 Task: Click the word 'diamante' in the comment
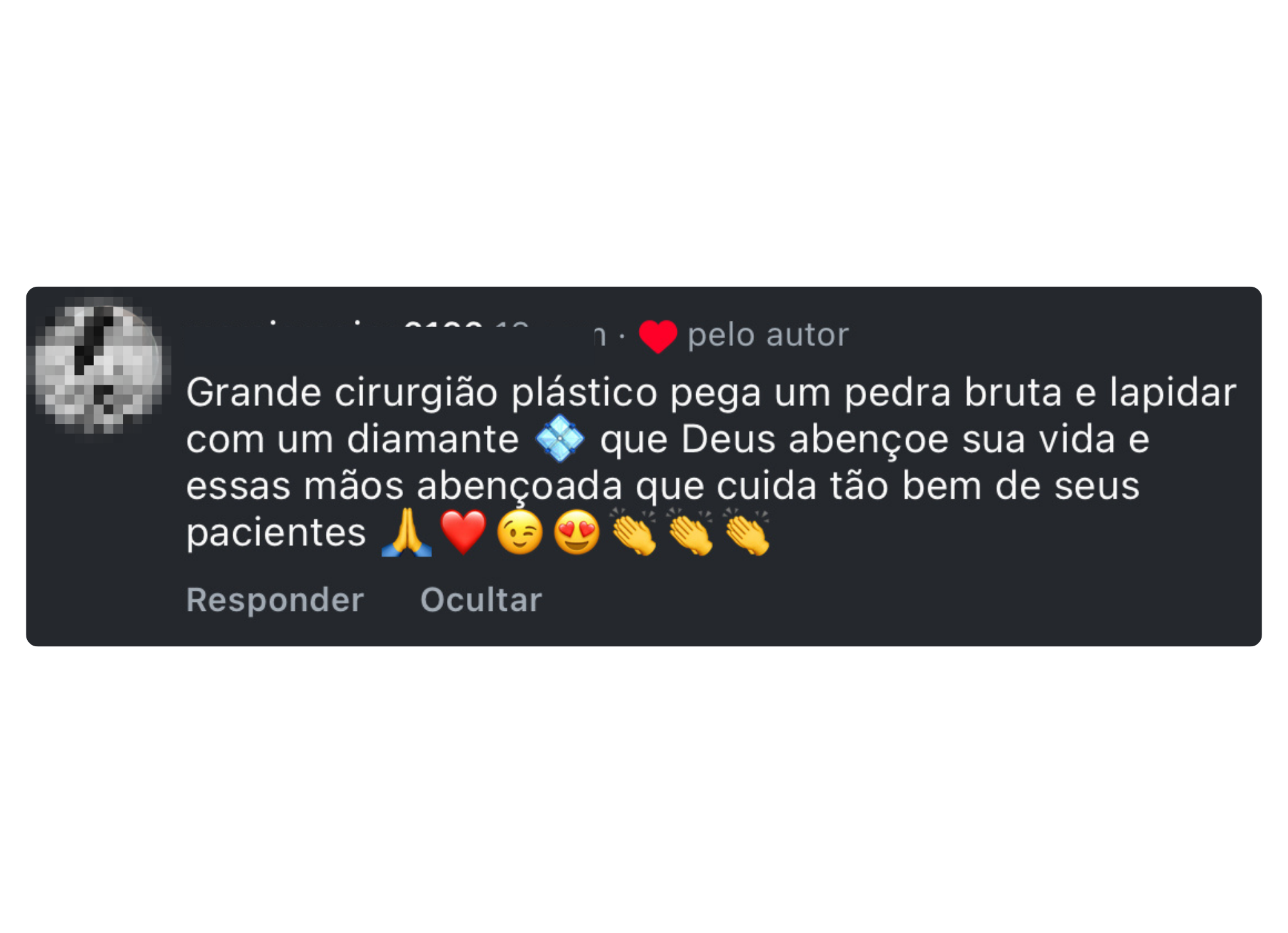point(433,439)
